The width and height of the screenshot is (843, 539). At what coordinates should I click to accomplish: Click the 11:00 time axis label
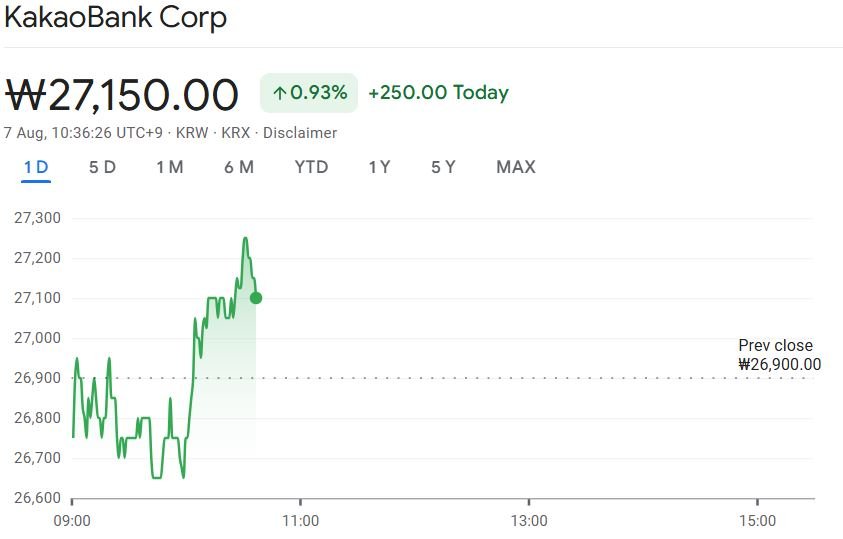300,521
